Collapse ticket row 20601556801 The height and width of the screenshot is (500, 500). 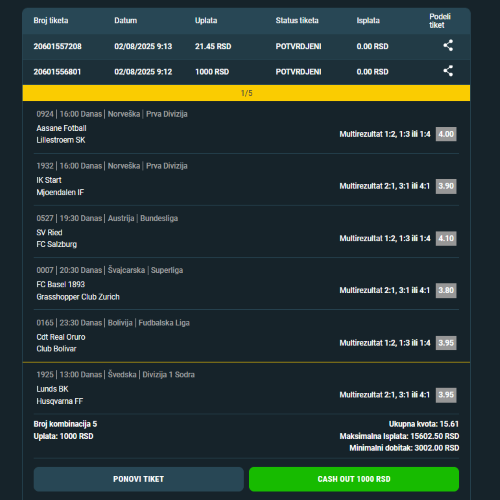click(246, 72)
